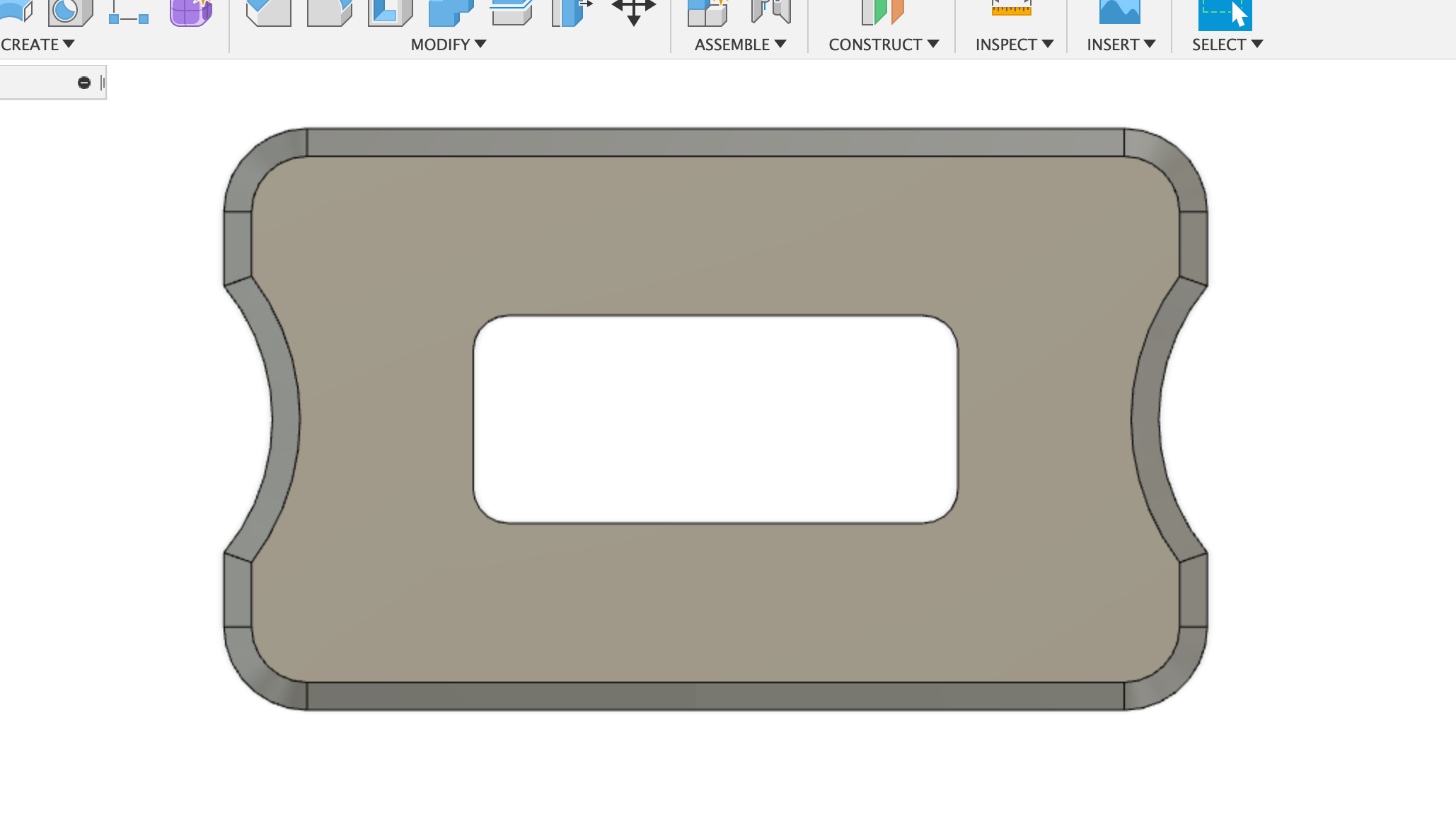Click the two-squares connected-by-line Create icon
This screenshot has width=1456, height=826.
point(129,12)
